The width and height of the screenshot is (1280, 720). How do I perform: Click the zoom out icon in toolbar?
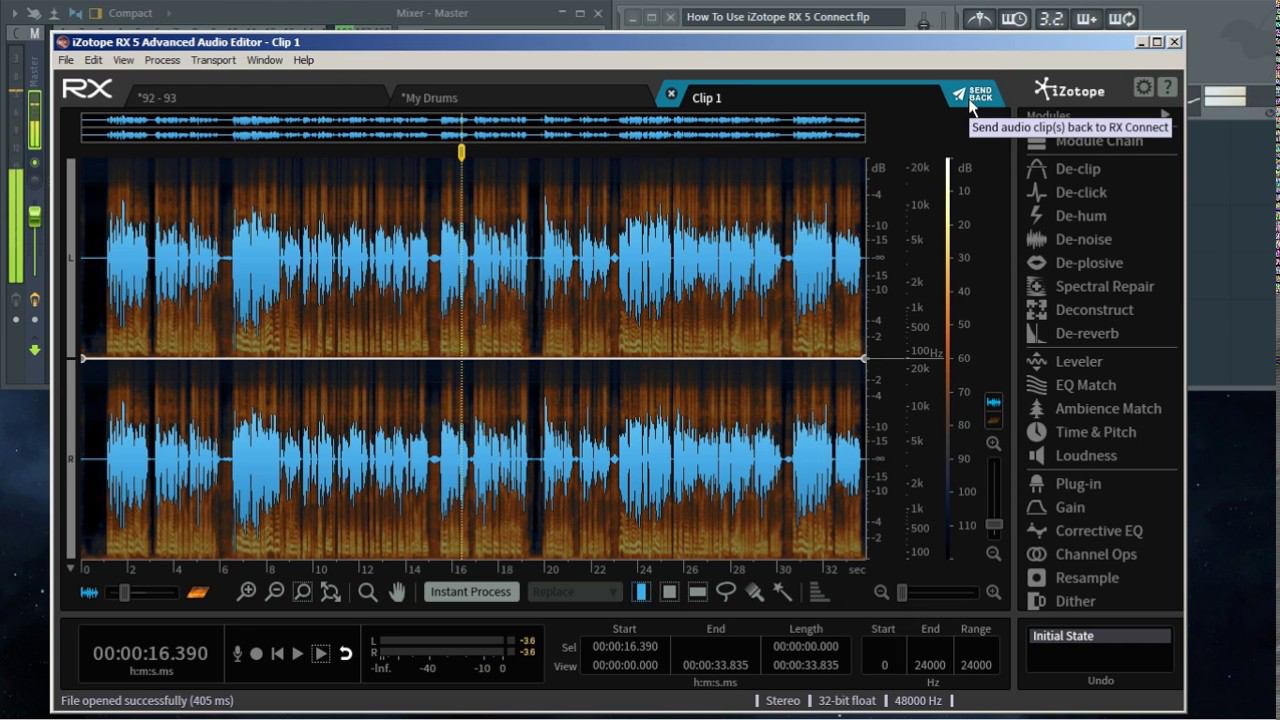274,592
